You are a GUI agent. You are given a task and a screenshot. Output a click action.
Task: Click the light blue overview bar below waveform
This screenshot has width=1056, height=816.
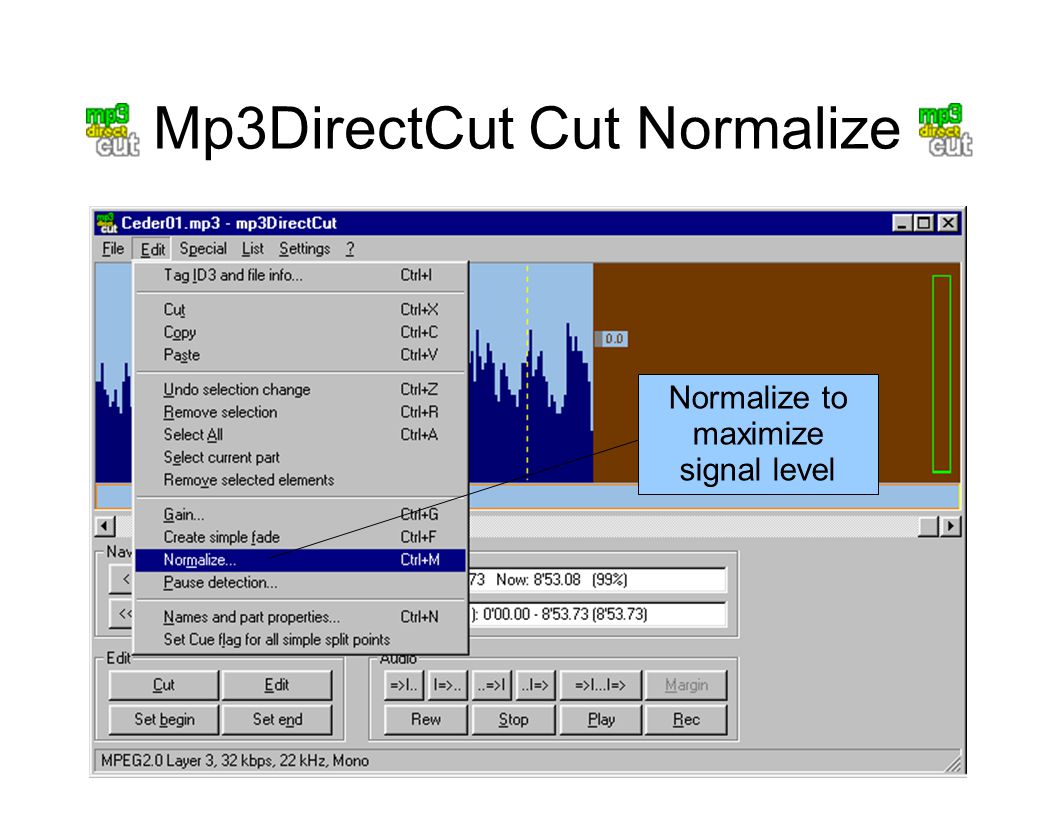pyautogui.click(x=714, y=496)
